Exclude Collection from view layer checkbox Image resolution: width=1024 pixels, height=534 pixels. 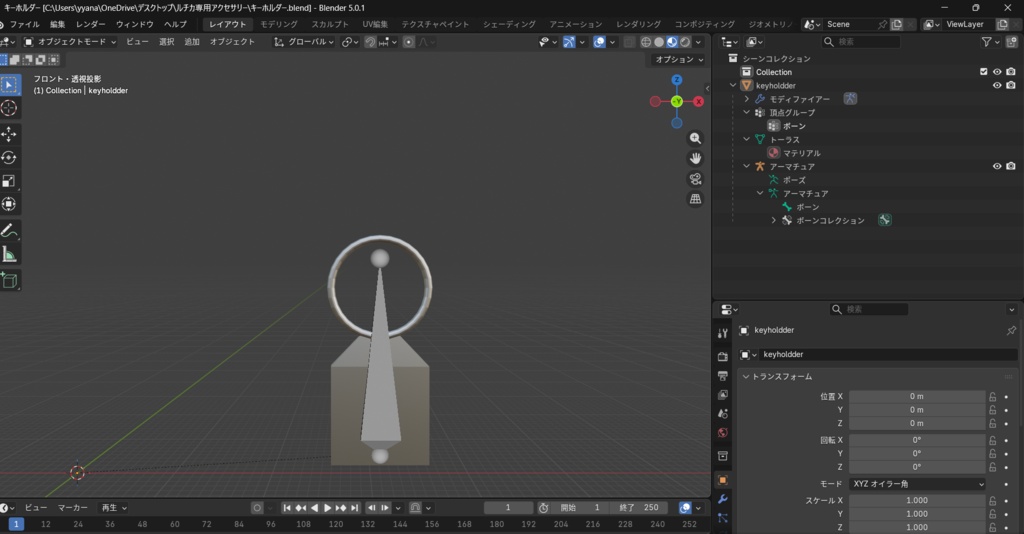click(984, 72)
